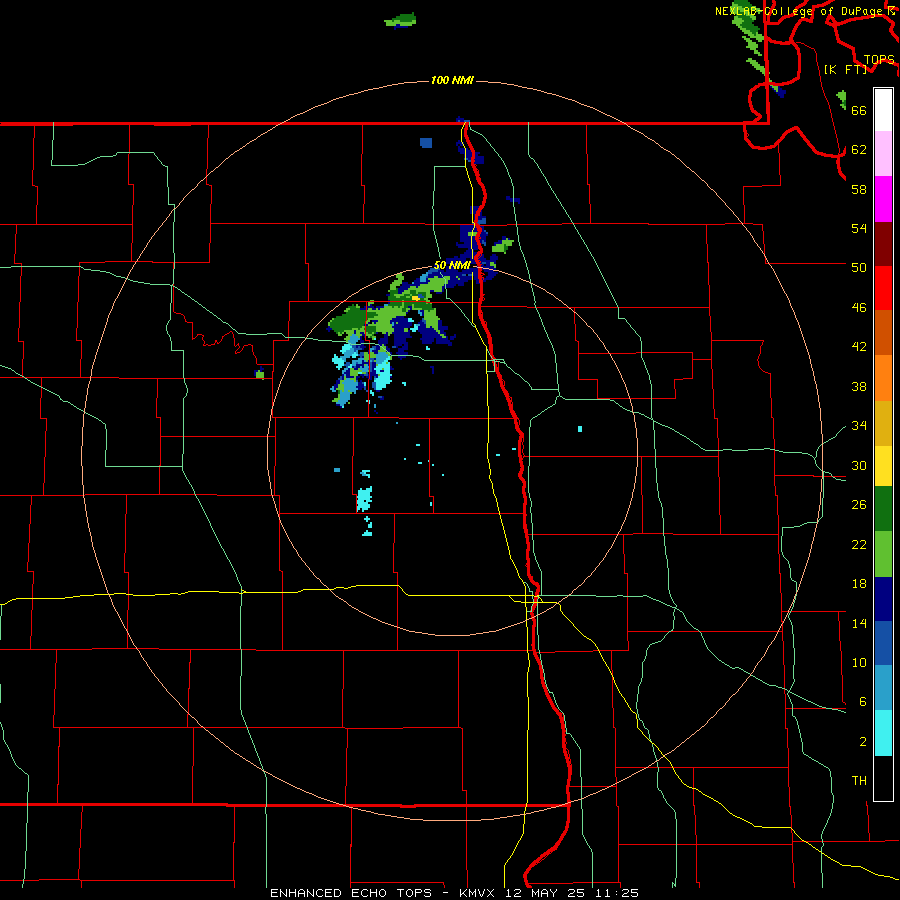Select the "TOPS" legend title
This screenshot has width=900, height=900.
click(879, 60)
